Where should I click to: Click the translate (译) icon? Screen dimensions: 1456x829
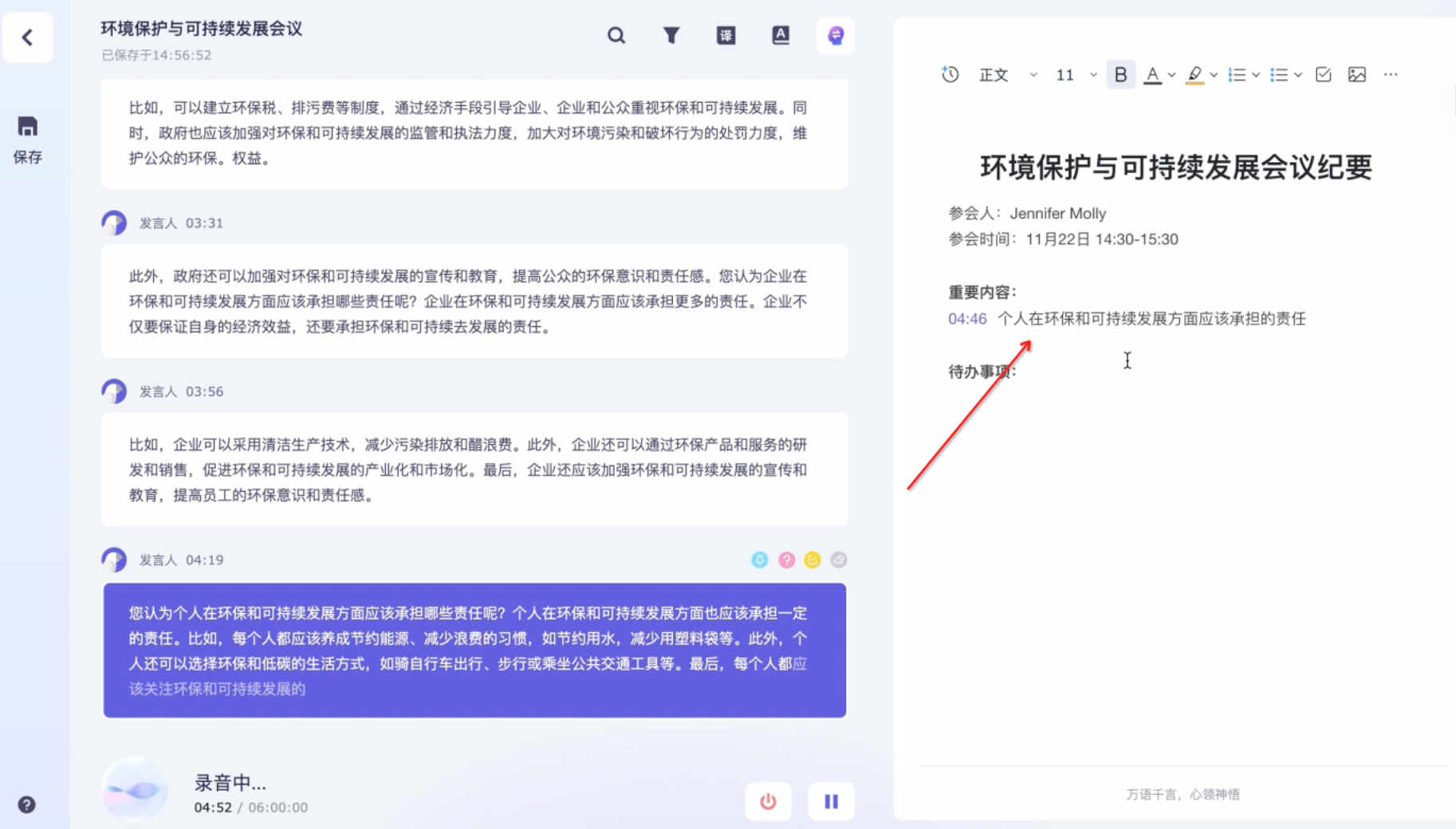726,36
